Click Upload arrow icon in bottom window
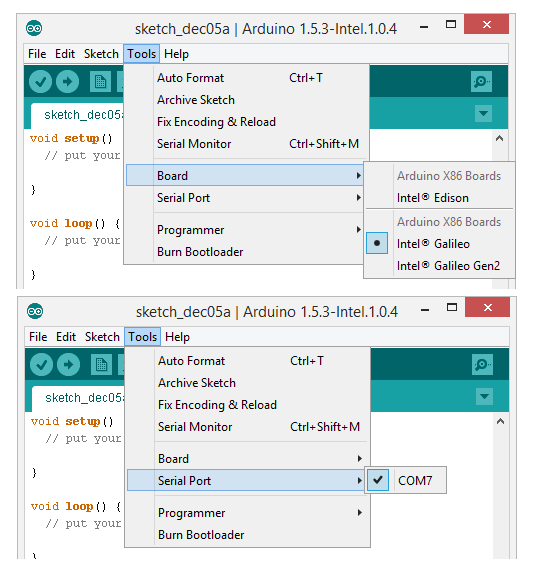Viewport: 538px width, 581px height. (x=69, y=365)
